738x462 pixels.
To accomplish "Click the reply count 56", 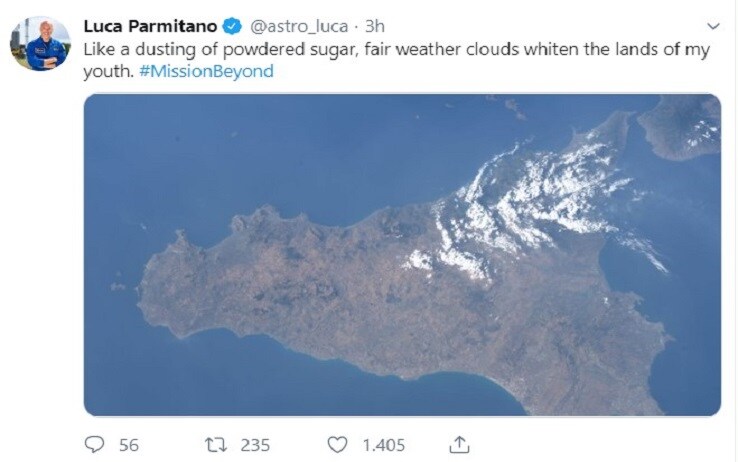I will pyautogui.click(x=128, y=445).
